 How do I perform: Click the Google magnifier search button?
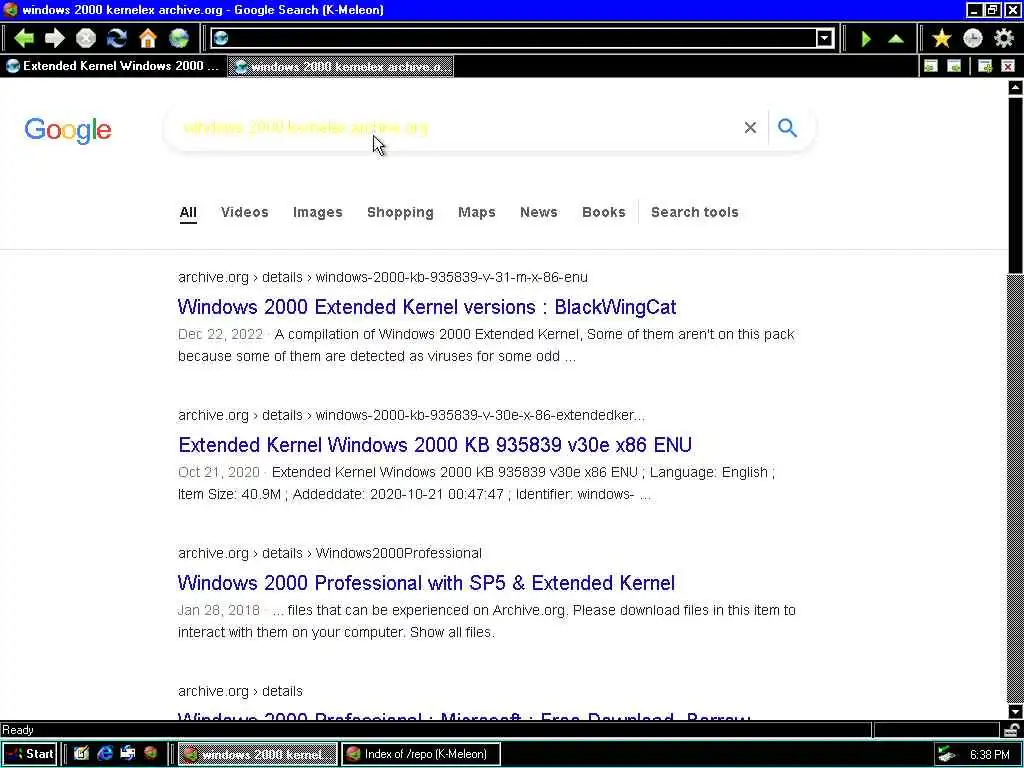pos(788,128)
